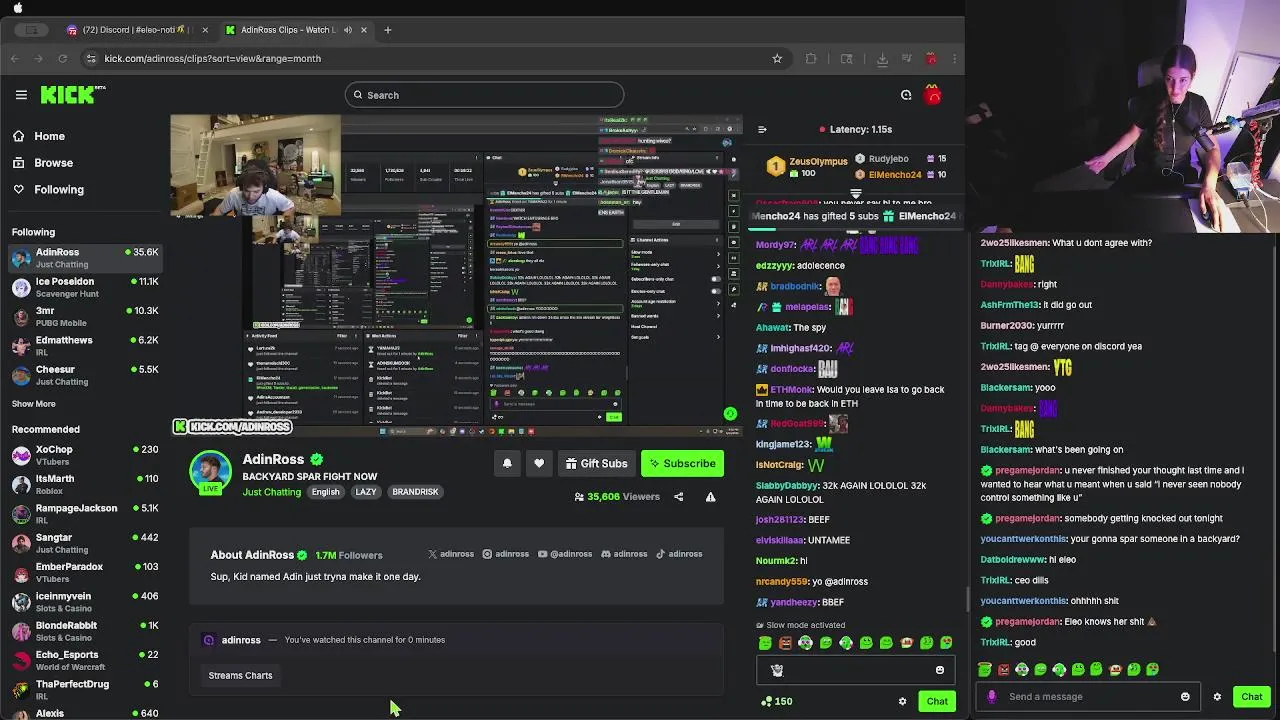Focus the Kick Search box

tap(485, 95)
